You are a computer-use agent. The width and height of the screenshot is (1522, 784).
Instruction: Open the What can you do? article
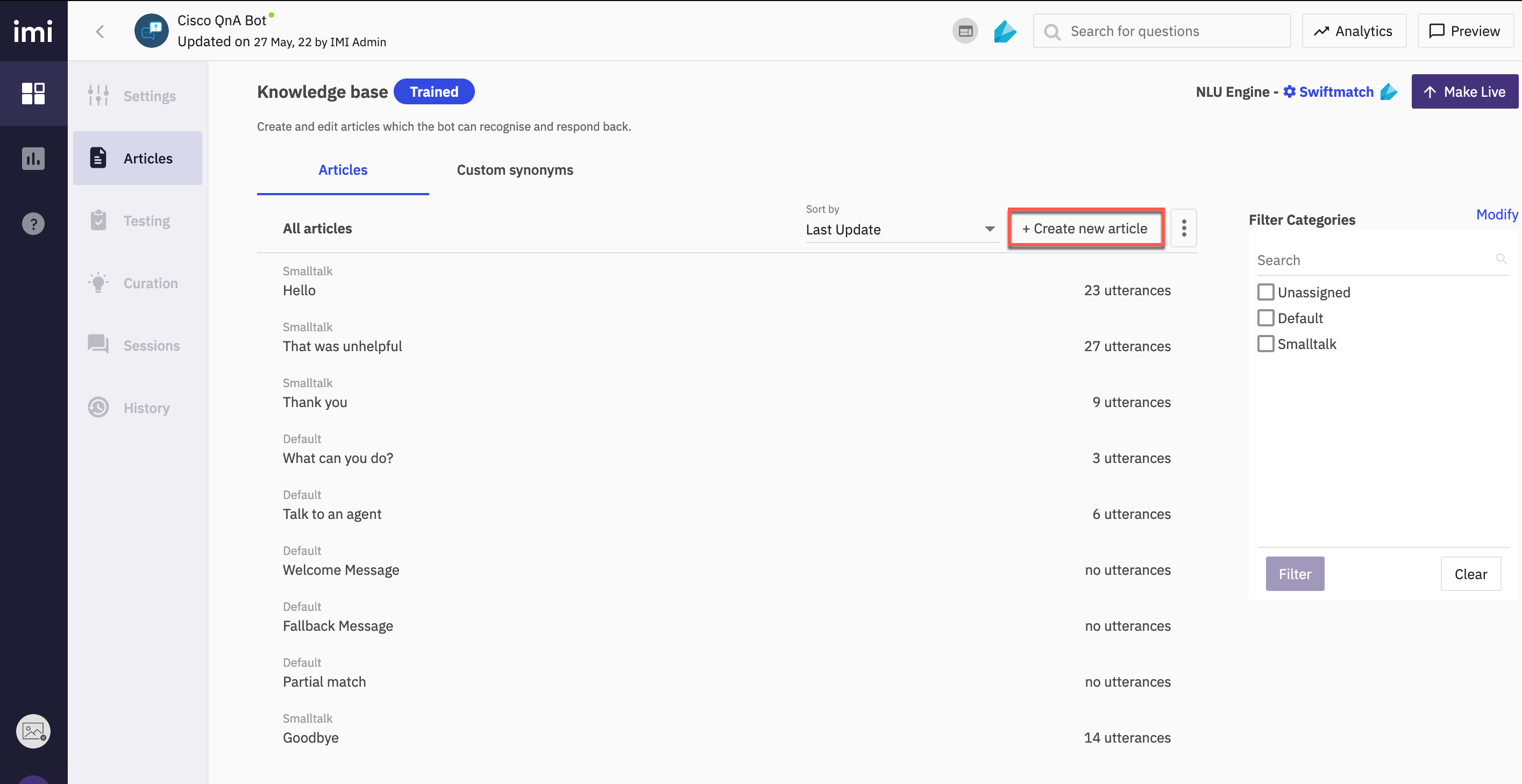[727, 450]
